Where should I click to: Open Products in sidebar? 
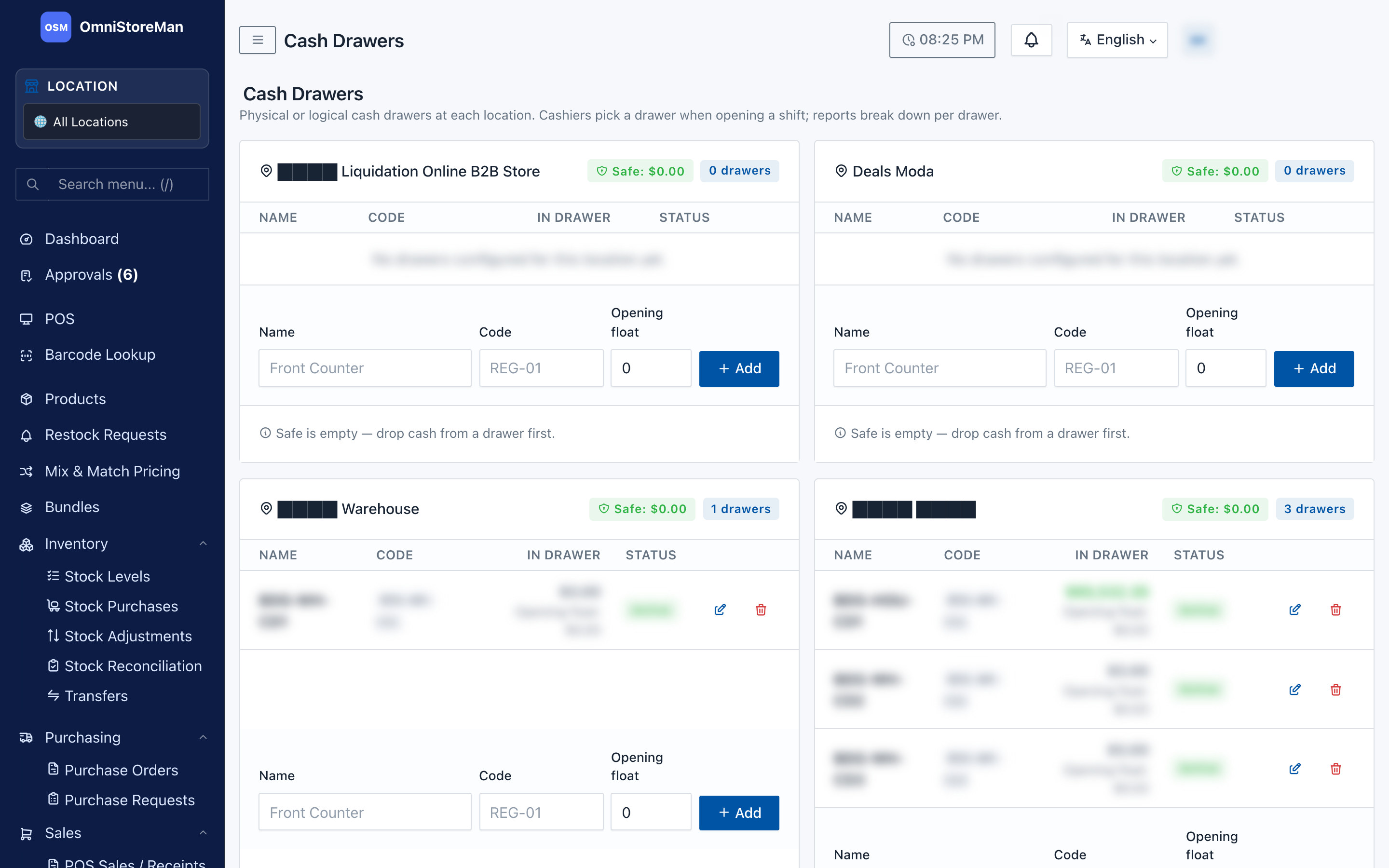pyautogui.click(x=112, y=399)
